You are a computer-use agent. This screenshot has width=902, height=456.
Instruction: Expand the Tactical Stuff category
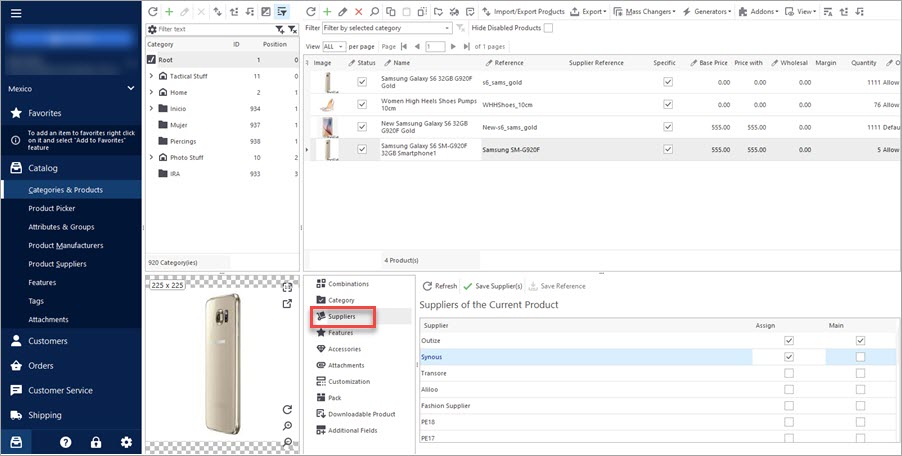151,76
